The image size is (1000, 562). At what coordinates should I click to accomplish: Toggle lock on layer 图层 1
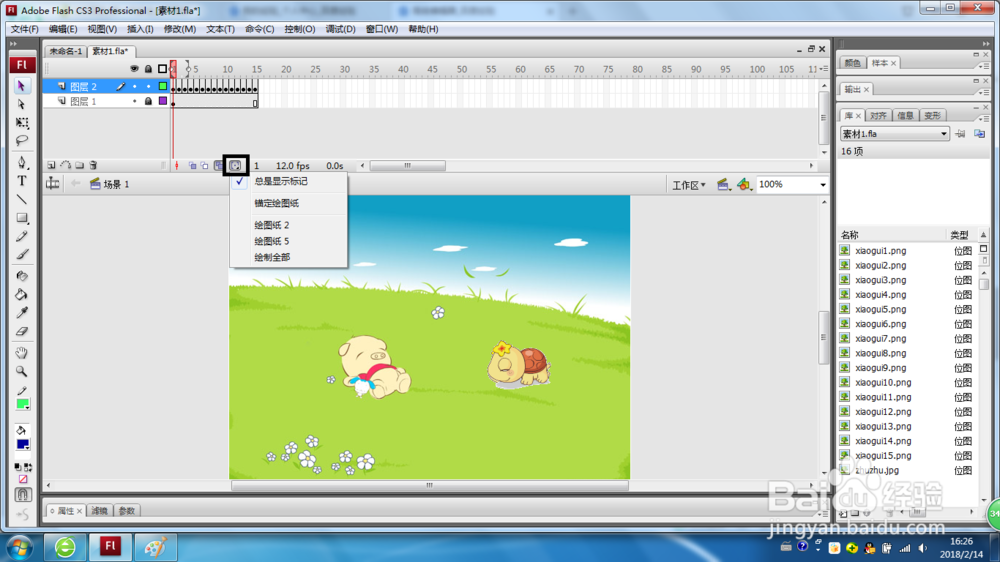148,101
